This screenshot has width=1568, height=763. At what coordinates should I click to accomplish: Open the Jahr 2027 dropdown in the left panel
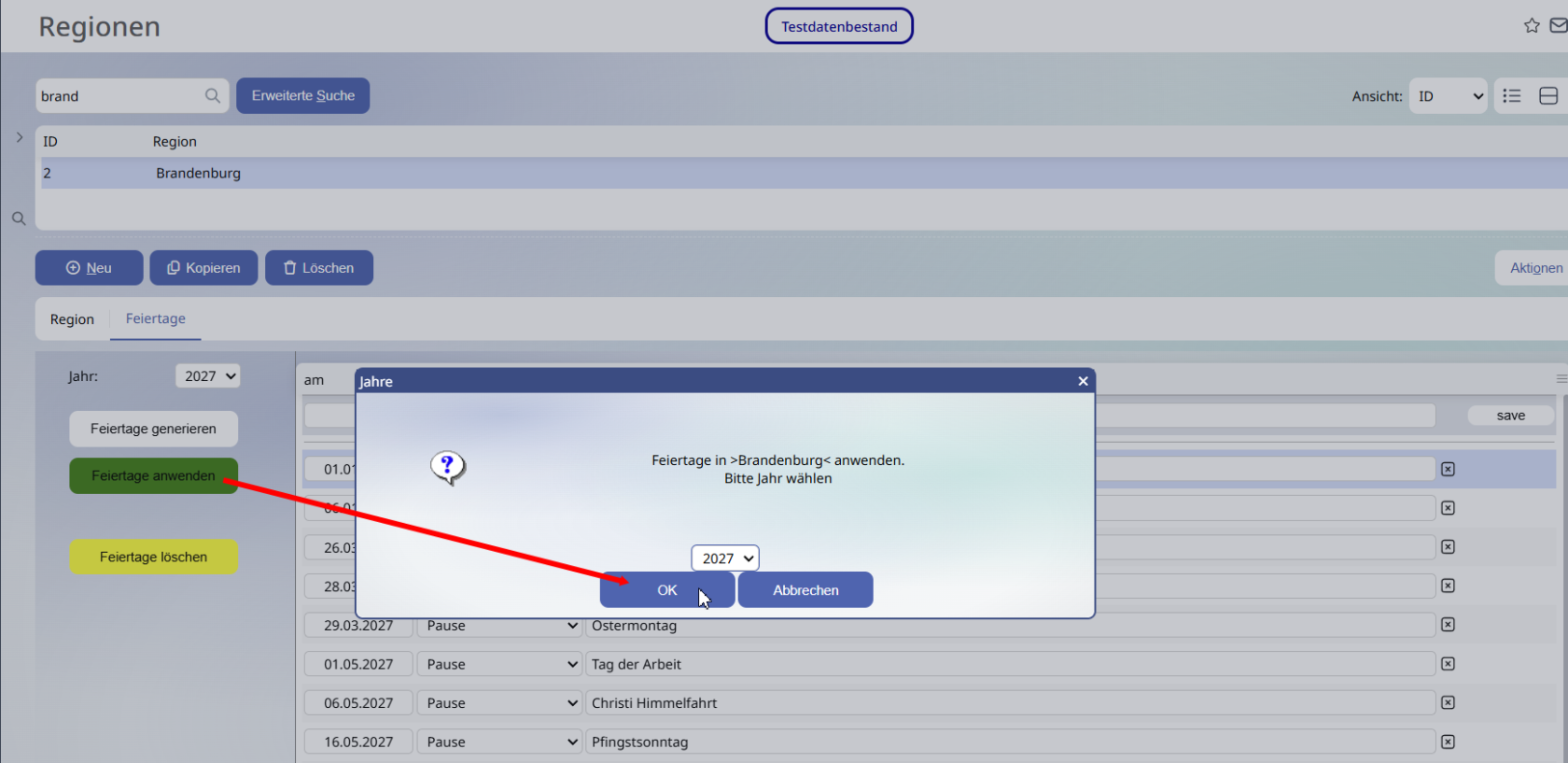coord(207,375)
